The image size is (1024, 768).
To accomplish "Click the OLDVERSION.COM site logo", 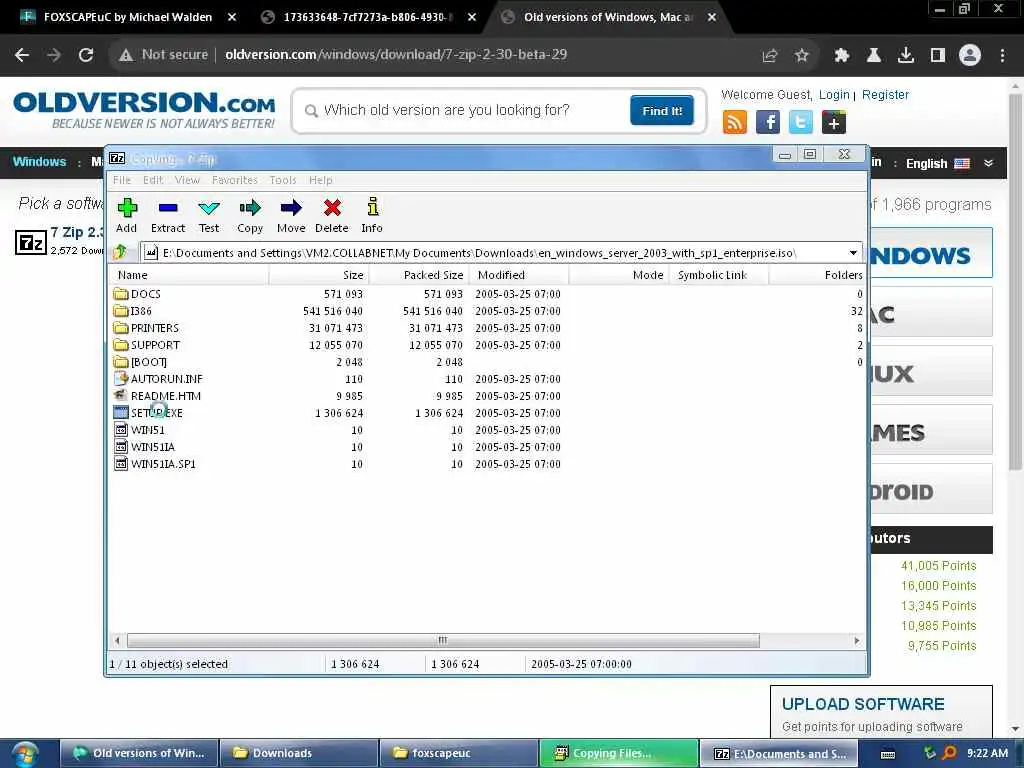I will (x=144, y=110).
